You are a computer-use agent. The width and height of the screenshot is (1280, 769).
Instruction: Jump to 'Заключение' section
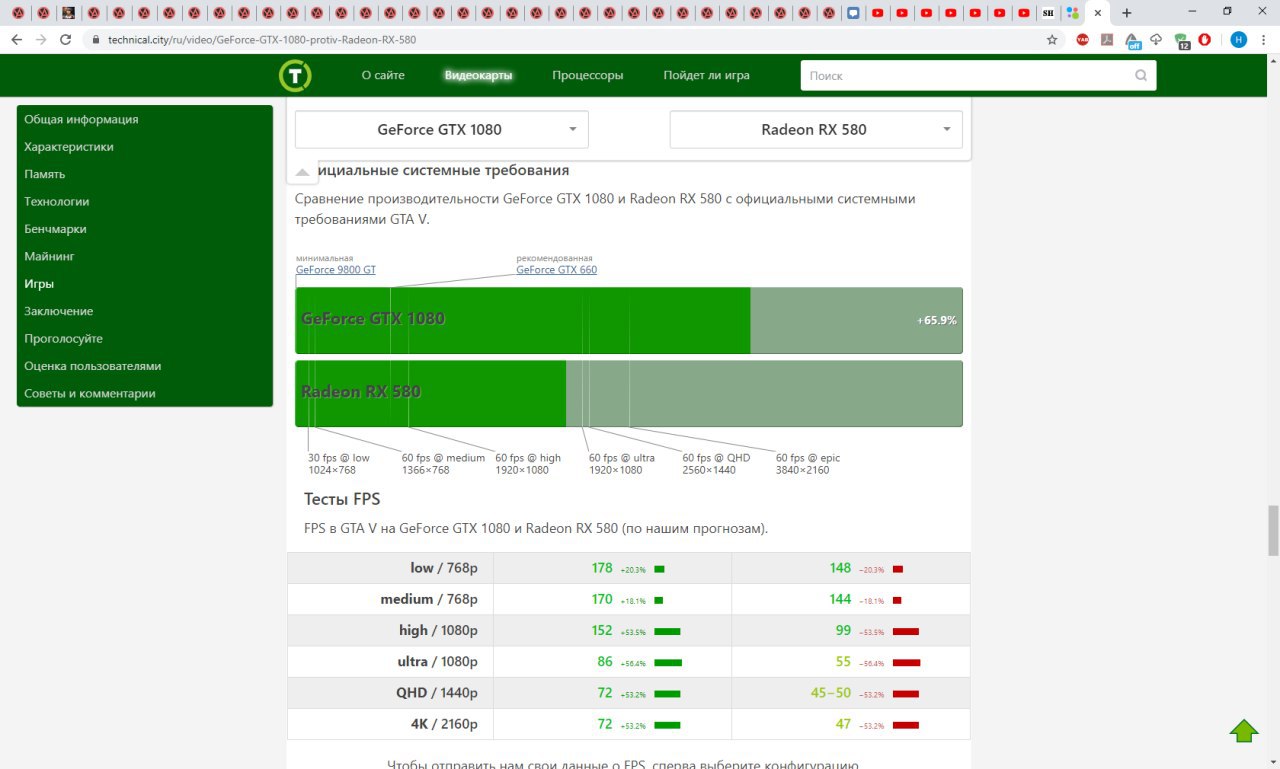pyautogui.click(x=59, y=311)
